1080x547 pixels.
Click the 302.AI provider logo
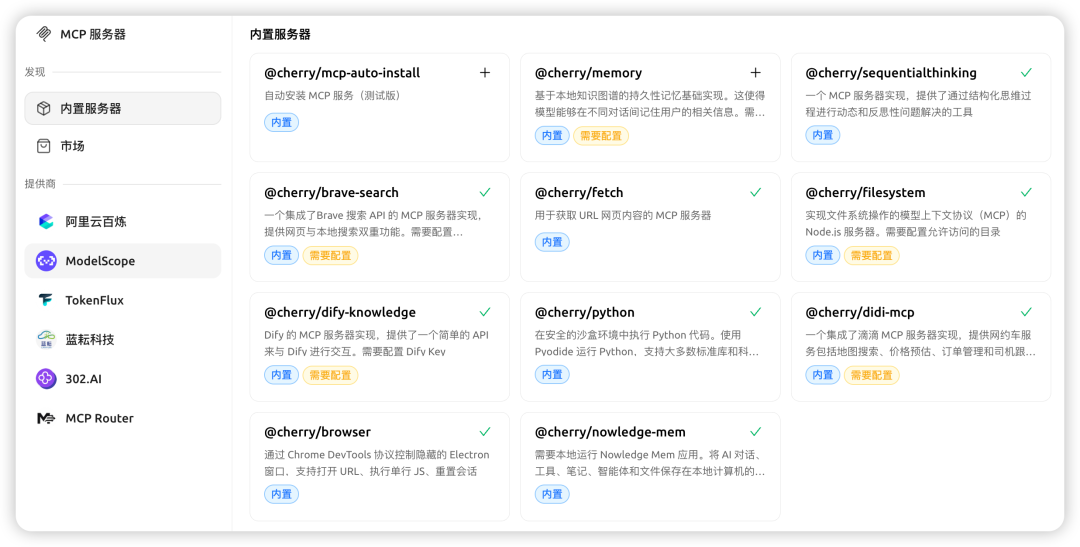46,378
